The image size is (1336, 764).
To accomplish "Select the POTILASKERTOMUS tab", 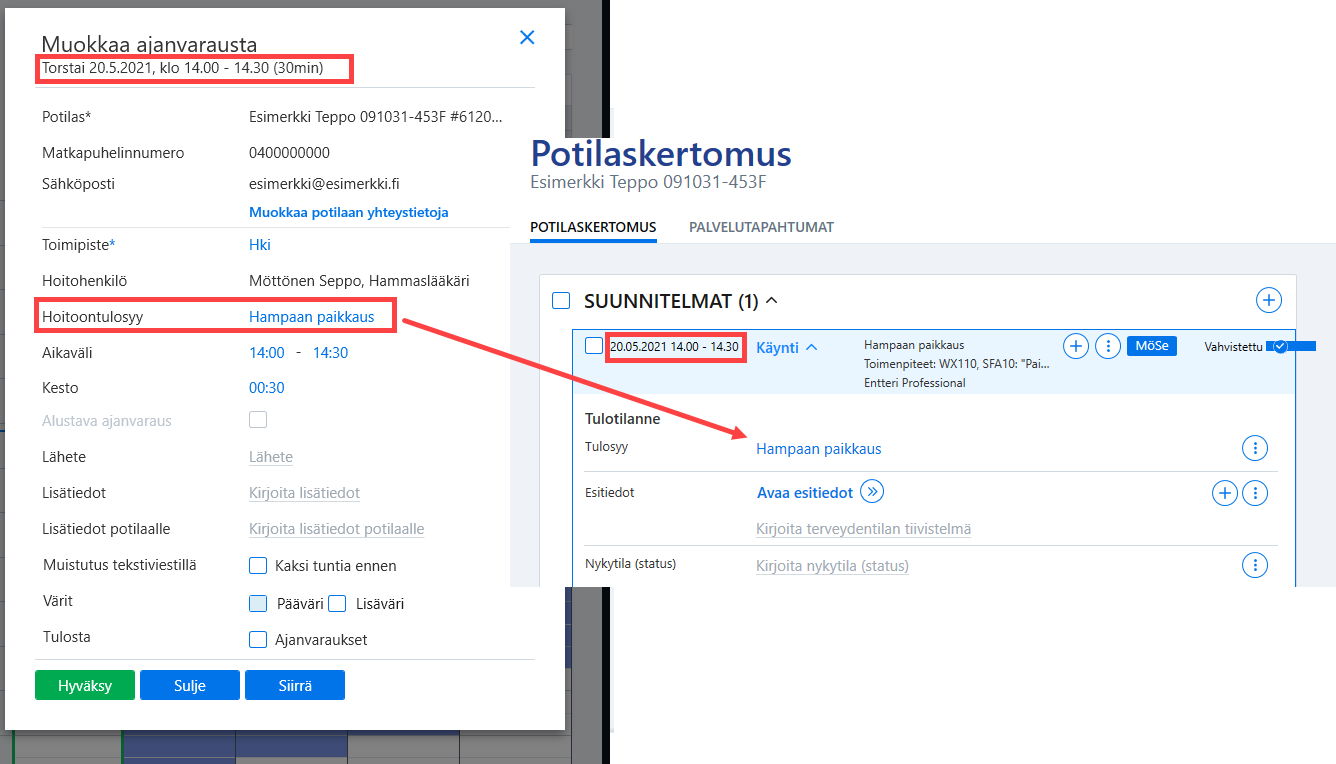I will (593, 227).
